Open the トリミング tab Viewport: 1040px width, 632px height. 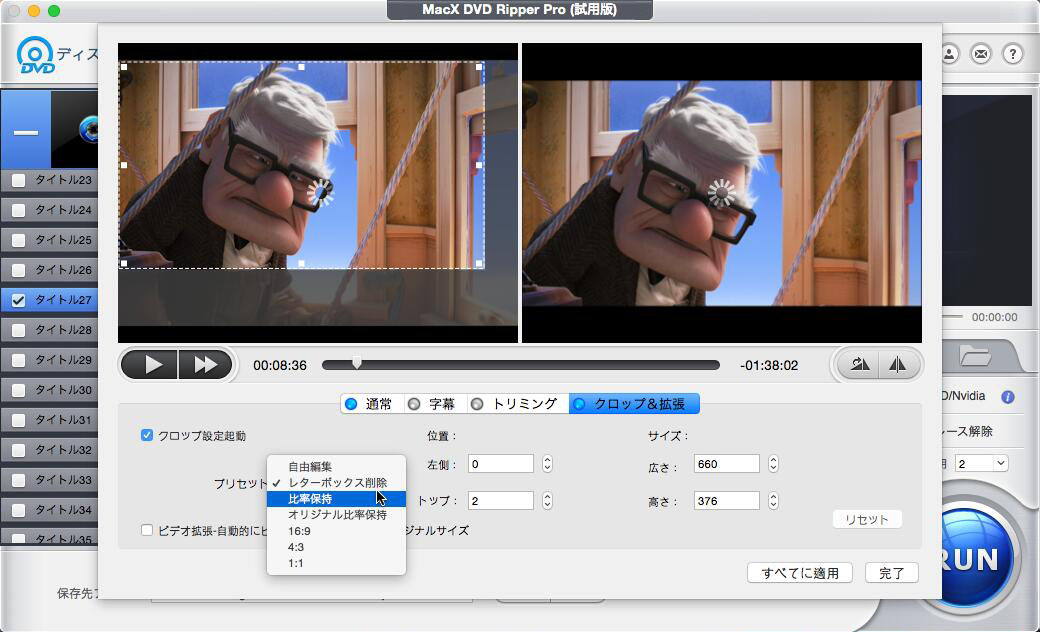tap(517, 404)
